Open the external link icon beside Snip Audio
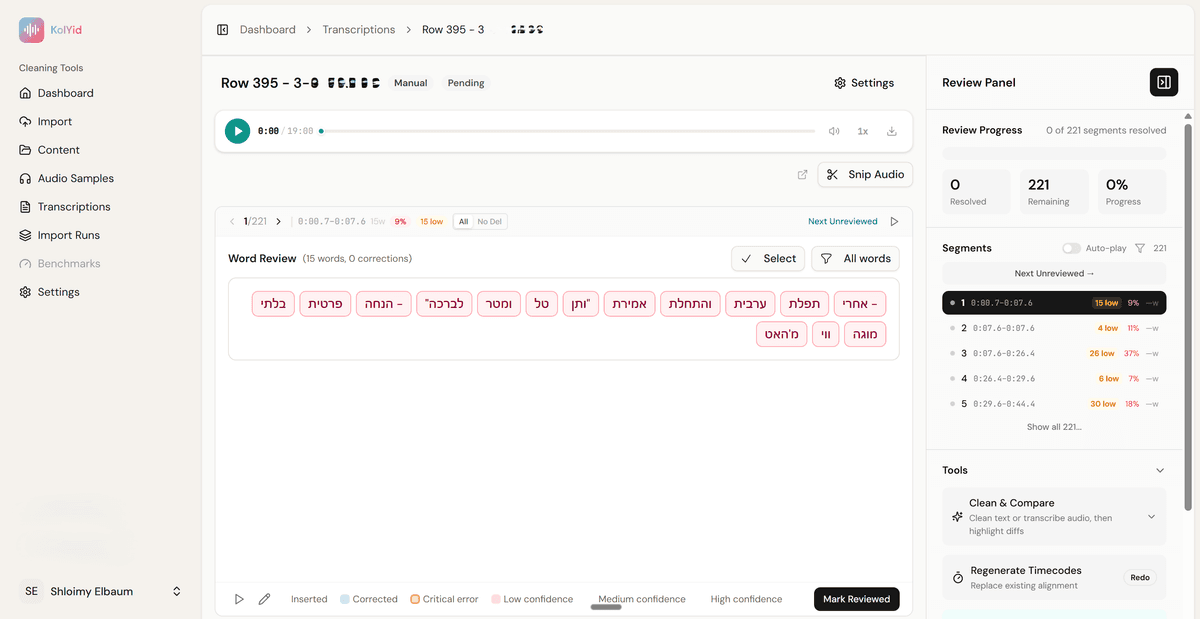 [802, 175]
